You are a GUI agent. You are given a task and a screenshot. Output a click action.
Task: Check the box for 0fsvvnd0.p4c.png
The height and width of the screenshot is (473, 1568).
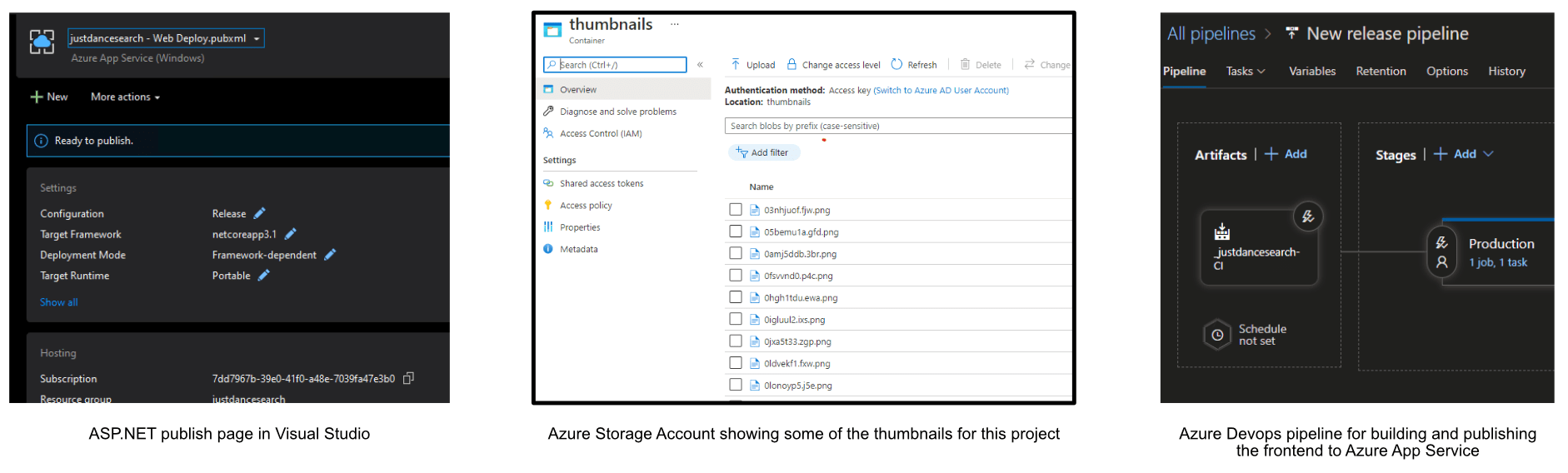click(735, 275)
